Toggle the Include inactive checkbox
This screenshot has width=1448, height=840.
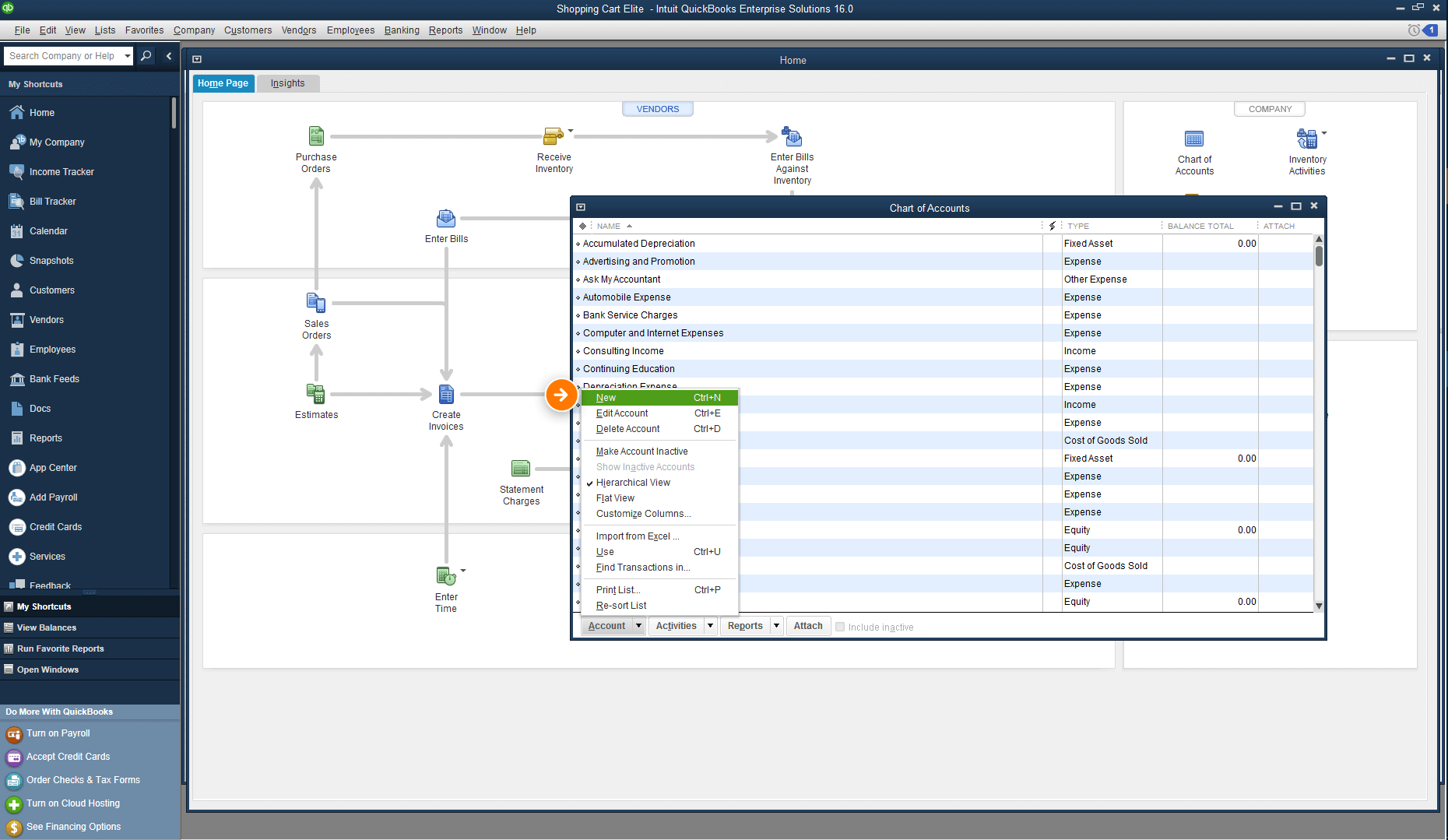tap(840, 627)
